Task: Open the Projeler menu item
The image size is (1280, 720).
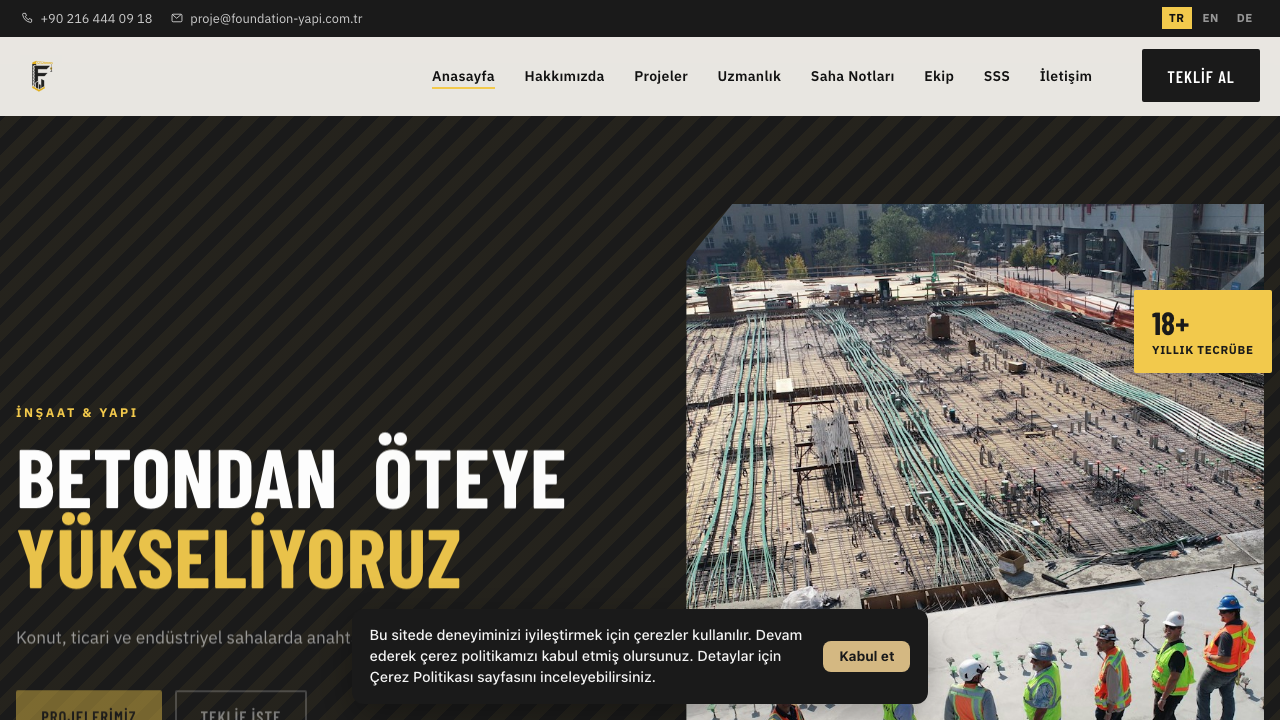Action: click(661, 76)
